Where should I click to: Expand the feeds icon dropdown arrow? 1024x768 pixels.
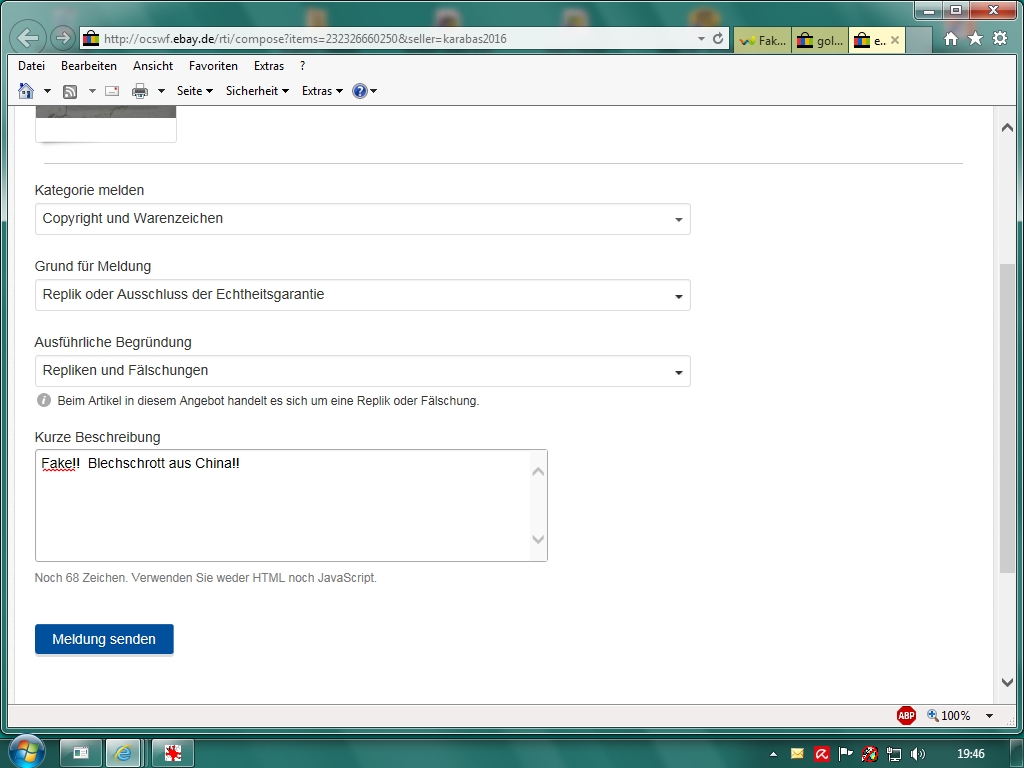tap(92, 91)
